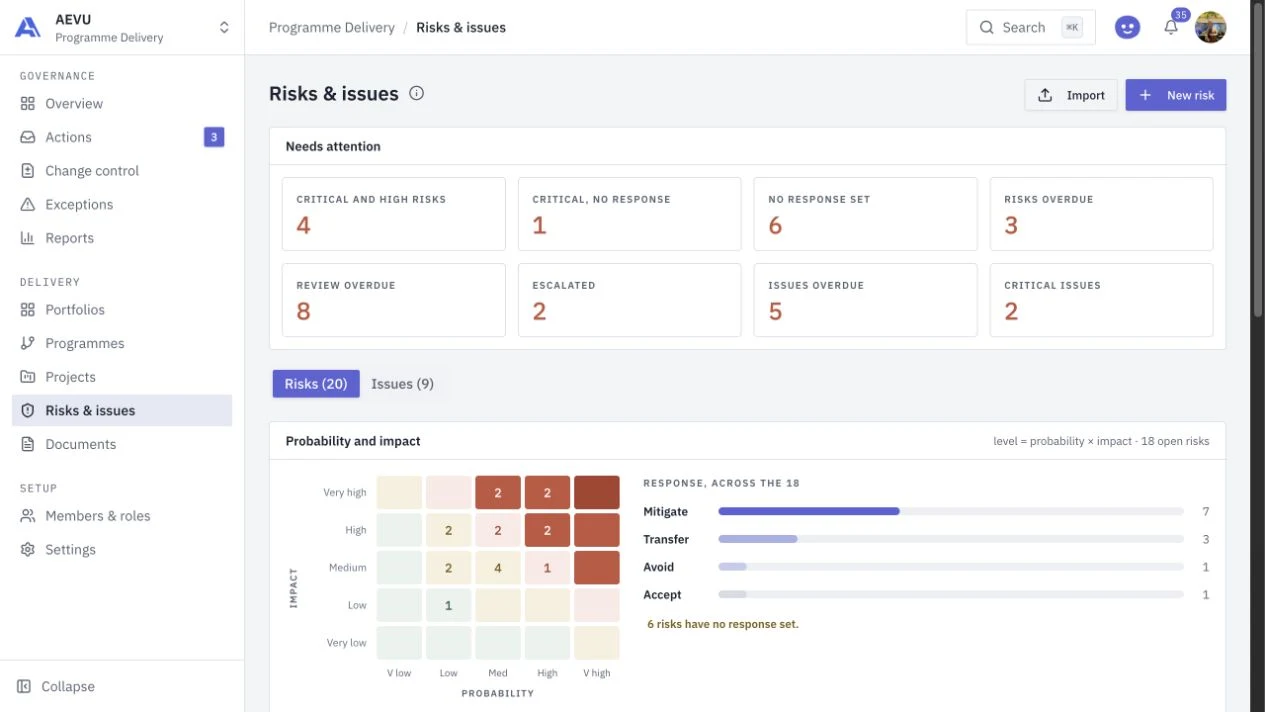Switch to Issues (9) tab
Viewport: 1265px width, 712px height.
point(402,384)
